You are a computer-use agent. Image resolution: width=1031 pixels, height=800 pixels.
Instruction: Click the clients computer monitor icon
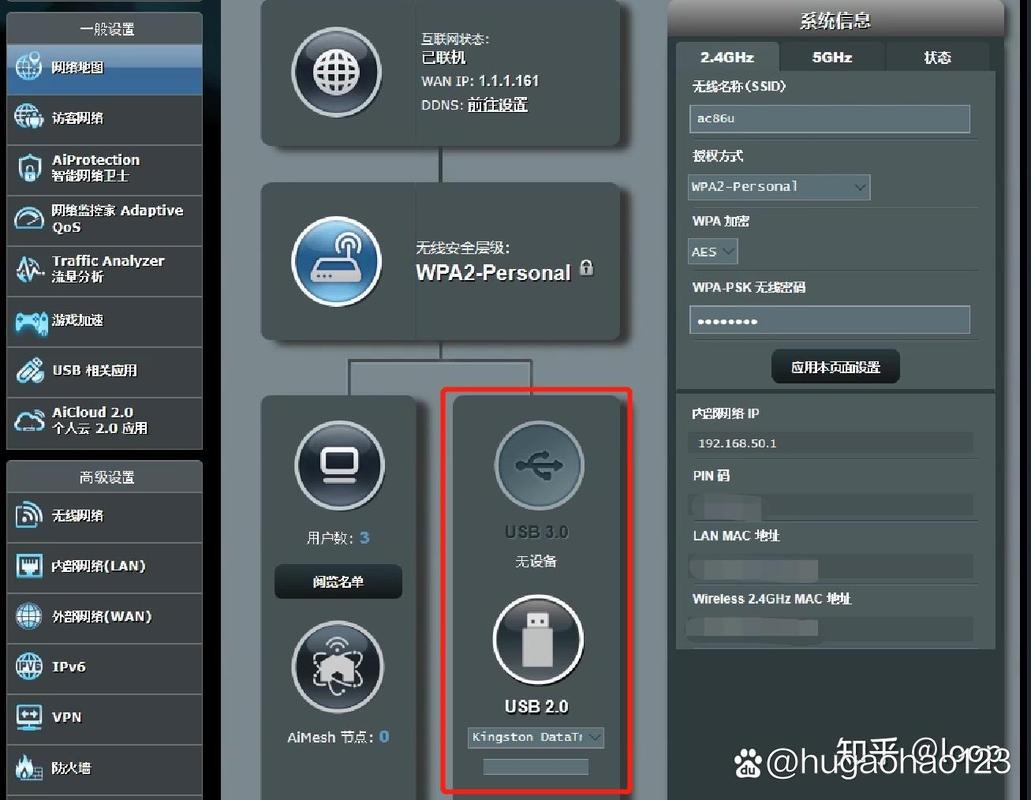[340, 465]
